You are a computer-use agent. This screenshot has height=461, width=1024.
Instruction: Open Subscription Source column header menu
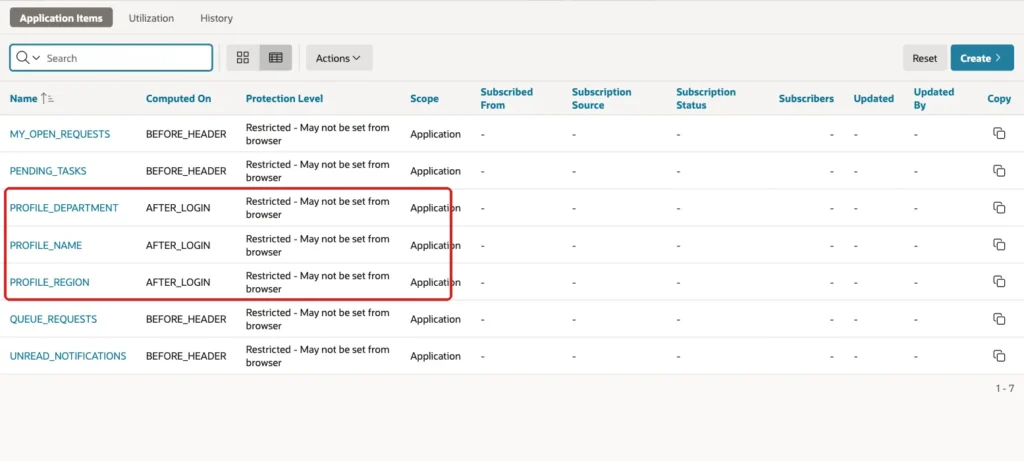601,99
